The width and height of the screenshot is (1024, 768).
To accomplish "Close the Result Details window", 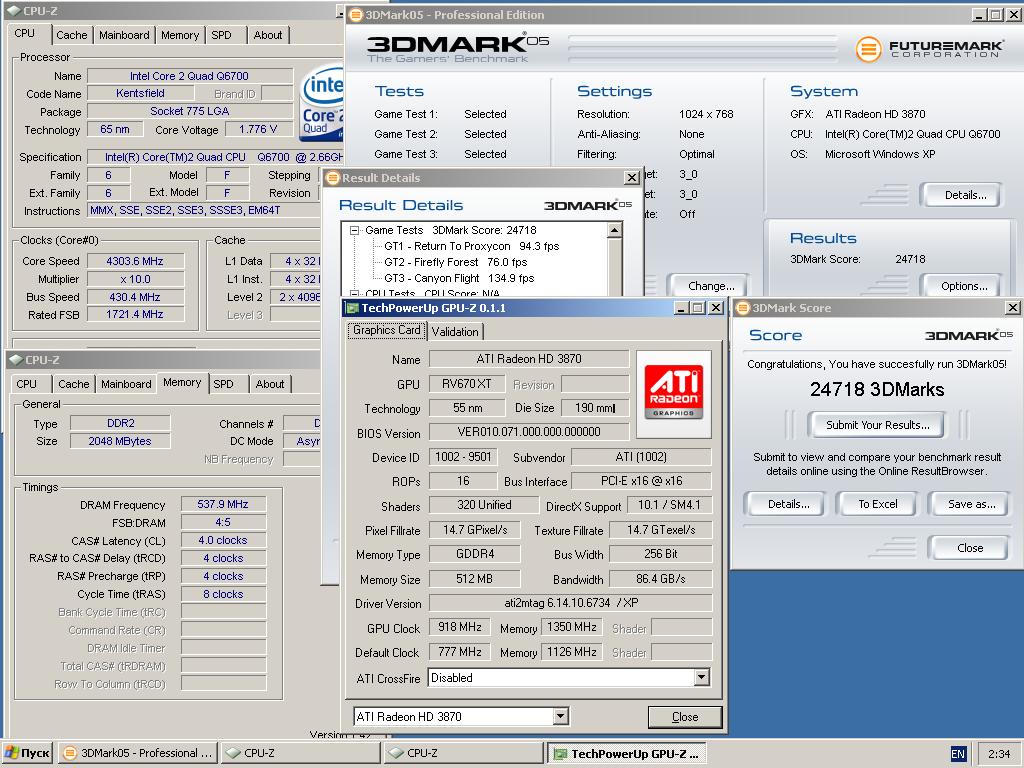I will (x=632, y=178).
